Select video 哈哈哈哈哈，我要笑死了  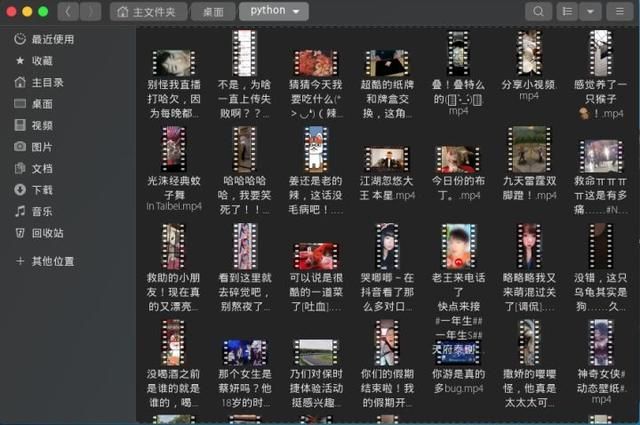tap(244, 171)
